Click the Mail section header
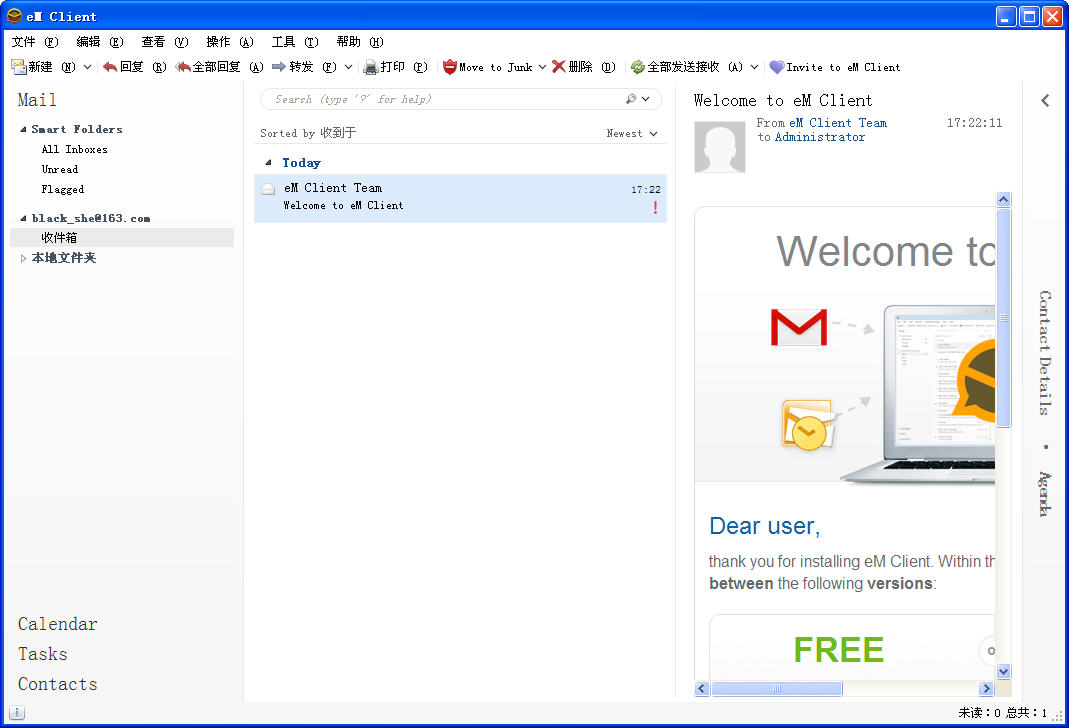The image size is (1069, 728). pyautogui.click(x=37, y=100)
